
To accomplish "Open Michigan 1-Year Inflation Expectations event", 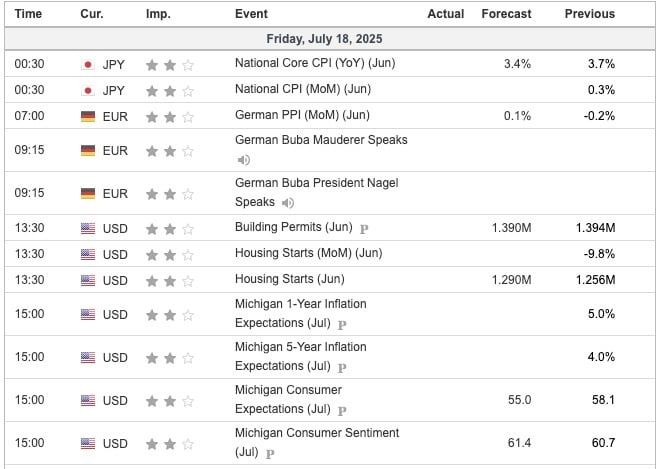I will coord(300,313).
